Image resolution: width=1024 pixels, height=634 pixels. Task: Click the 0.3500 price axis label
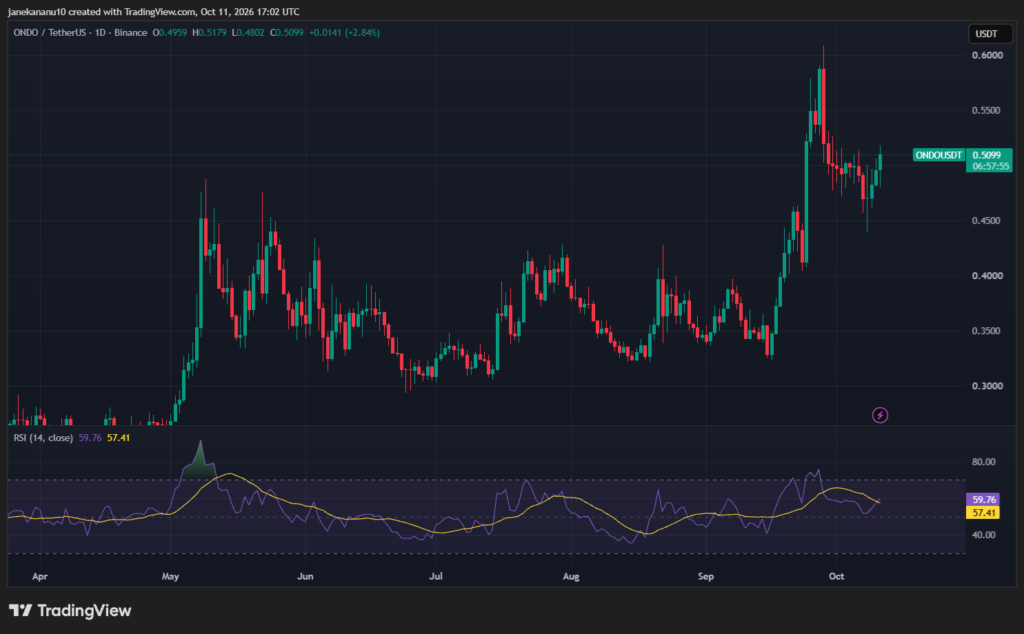[x=986, y=331]
